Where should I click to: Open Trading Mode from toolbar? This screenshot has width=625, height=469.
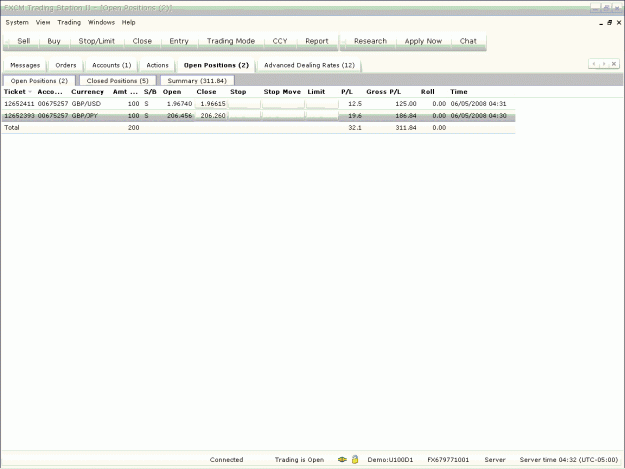231,41
